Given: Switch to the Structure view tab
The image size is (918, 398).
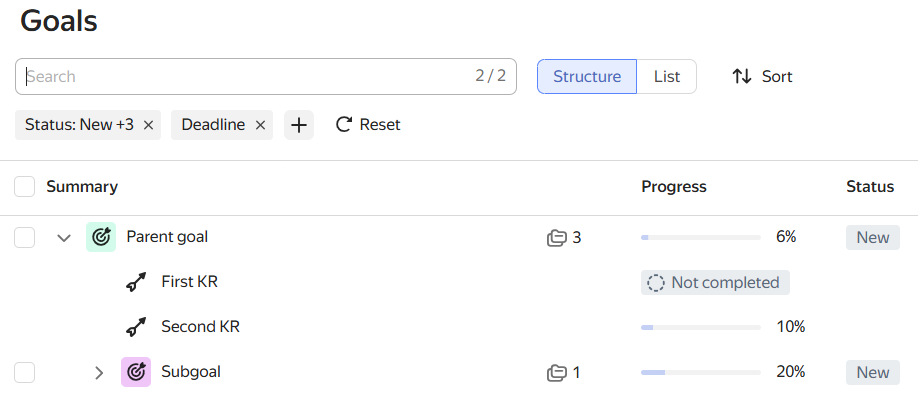Looking at the screenshot, I should click(587, 76).
